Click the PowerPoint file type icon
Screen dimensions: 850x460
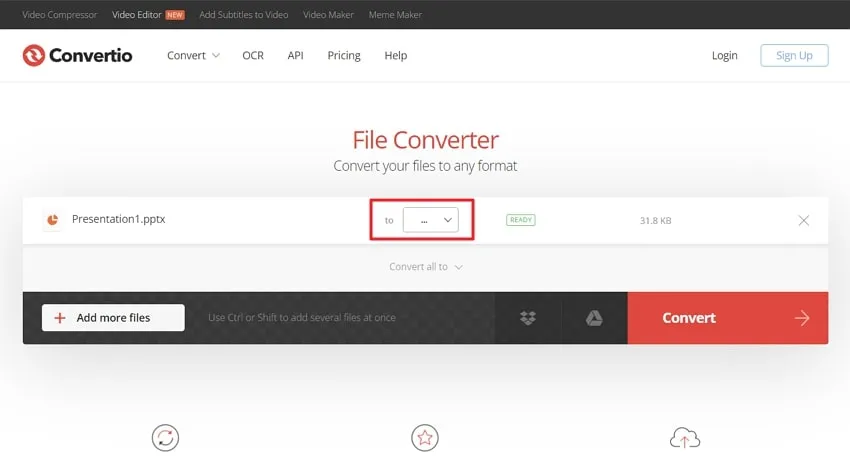pyautogui.click(x=53, y=219)
